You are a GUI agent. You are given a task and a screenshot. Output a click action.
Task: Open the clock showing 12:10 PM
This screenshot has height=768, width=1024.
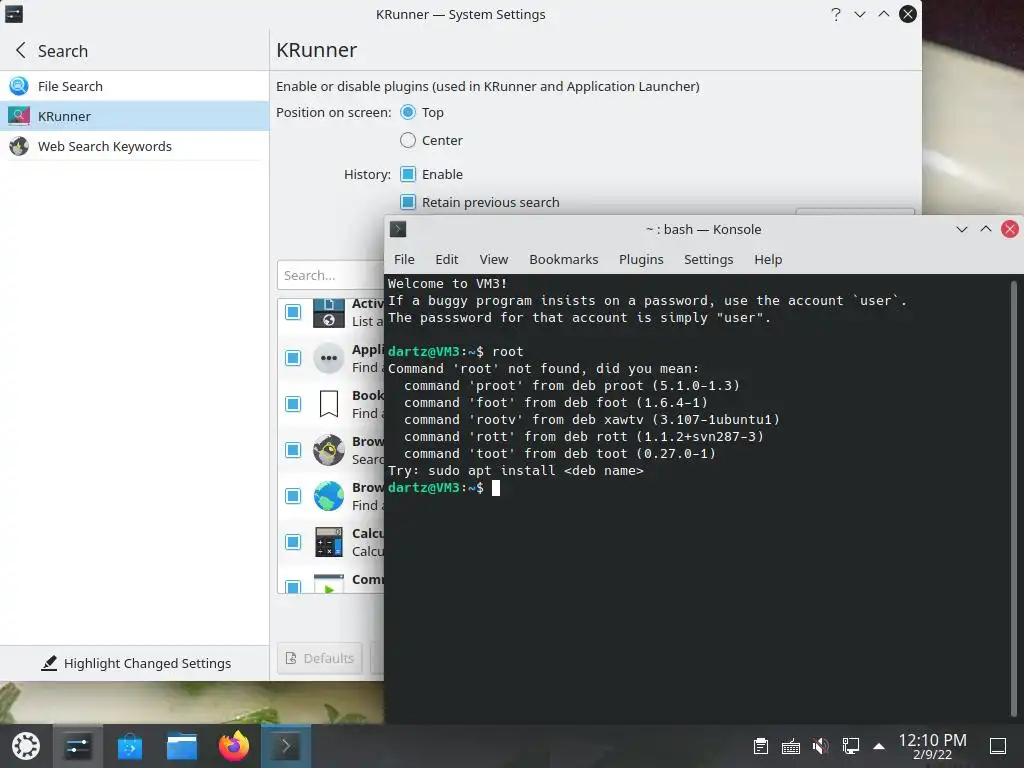[x=933, y=746]
